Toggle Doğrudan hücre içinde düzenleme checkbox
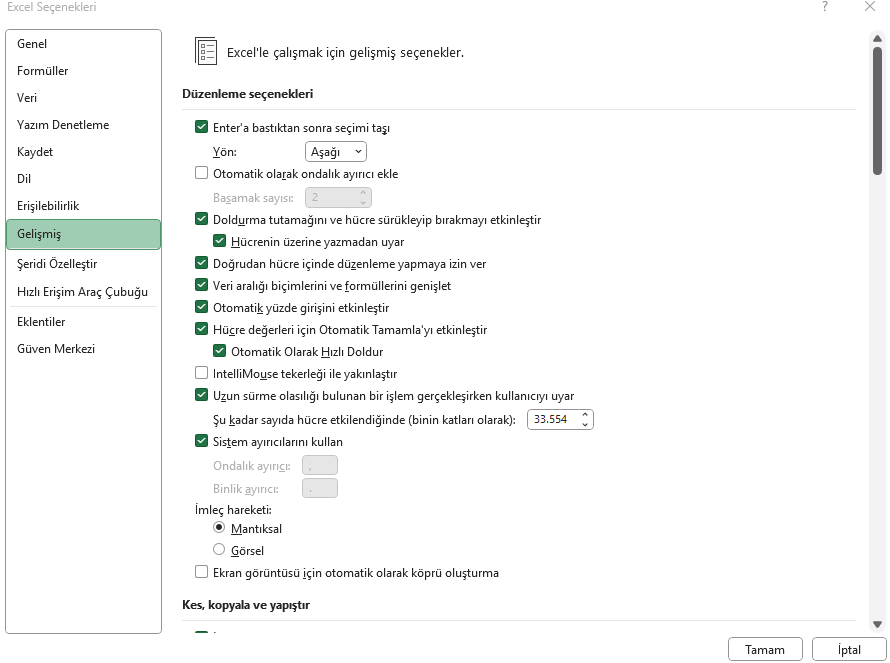This screenshot has width=890, height=663. click(201, 263)
